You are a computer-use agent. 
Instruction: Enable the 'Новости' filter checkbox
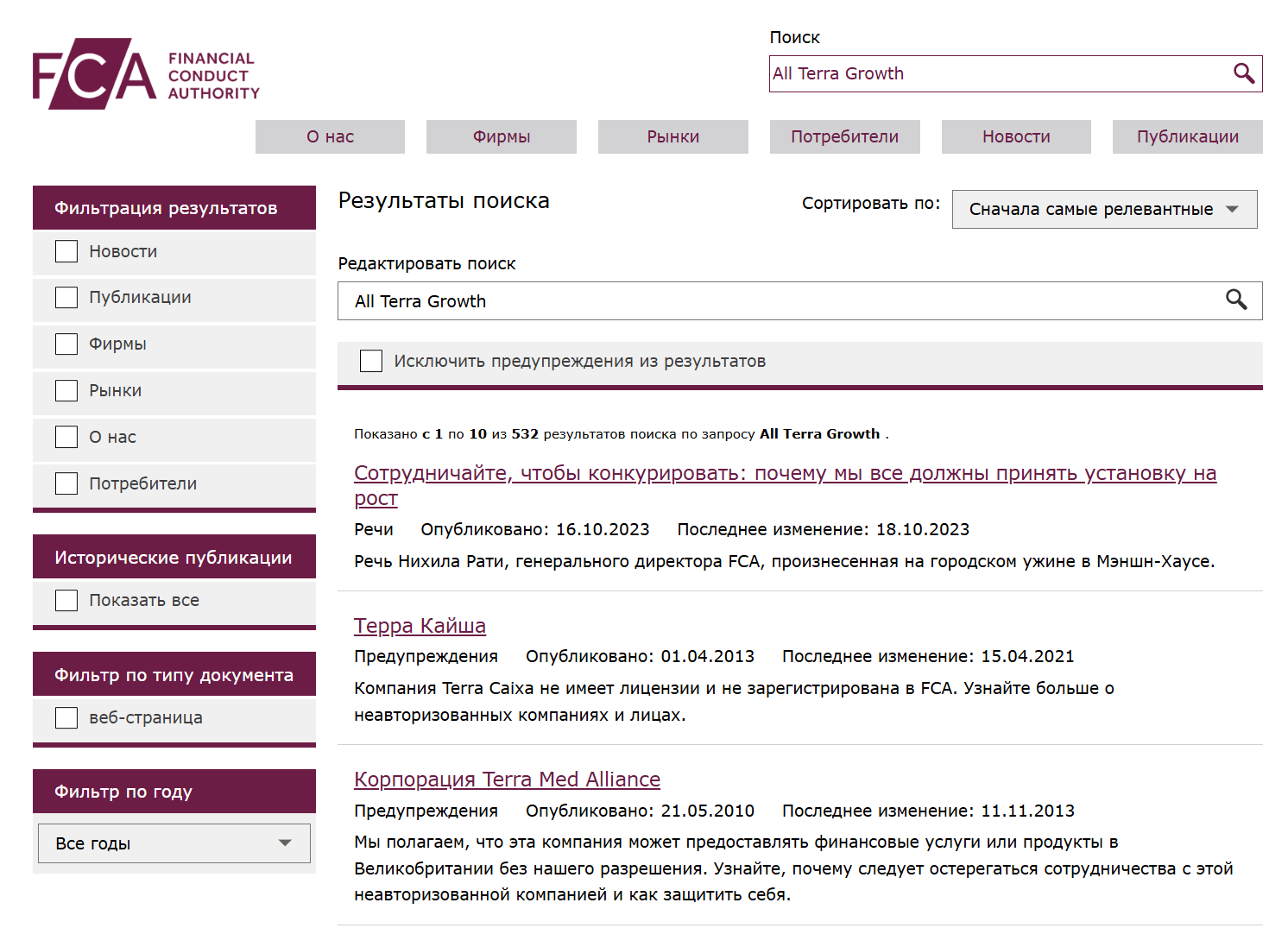click(66, 250)
